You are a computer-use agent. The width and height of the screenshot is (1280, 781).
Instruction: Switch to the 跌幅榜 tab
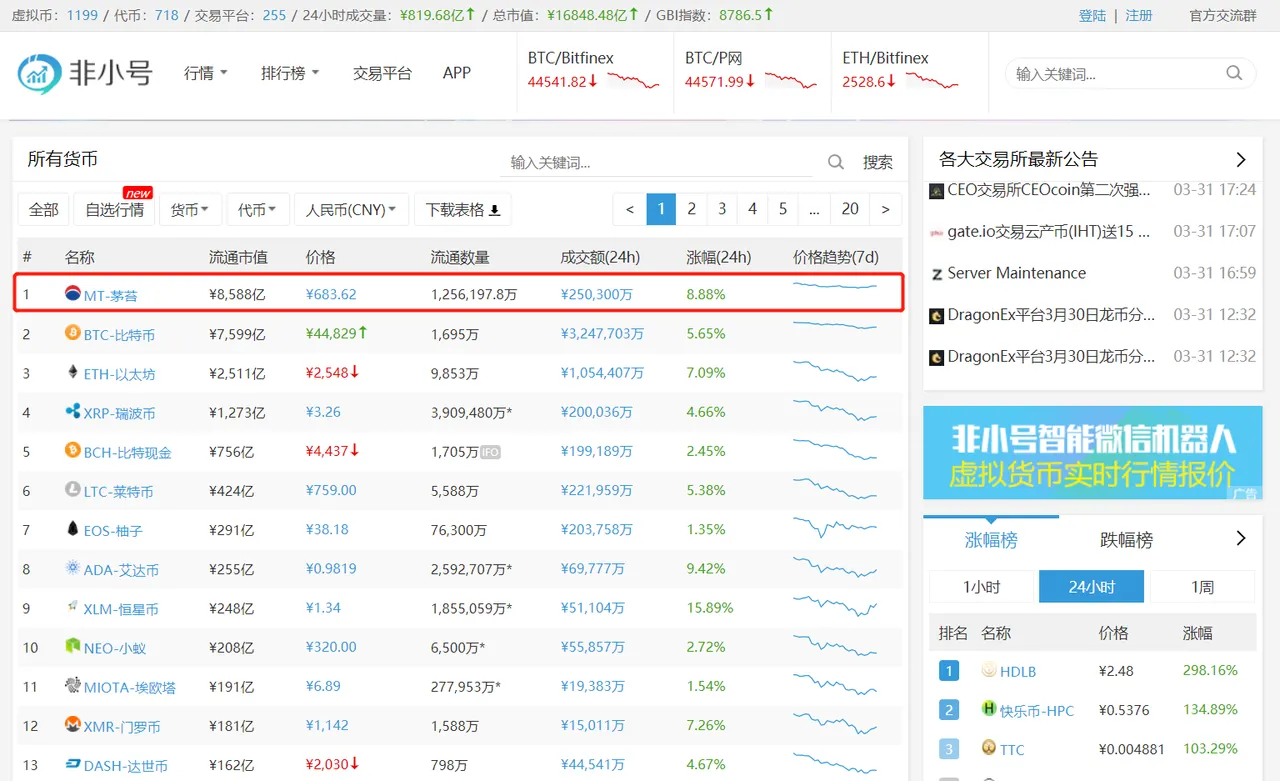[x=1126, y=540]
